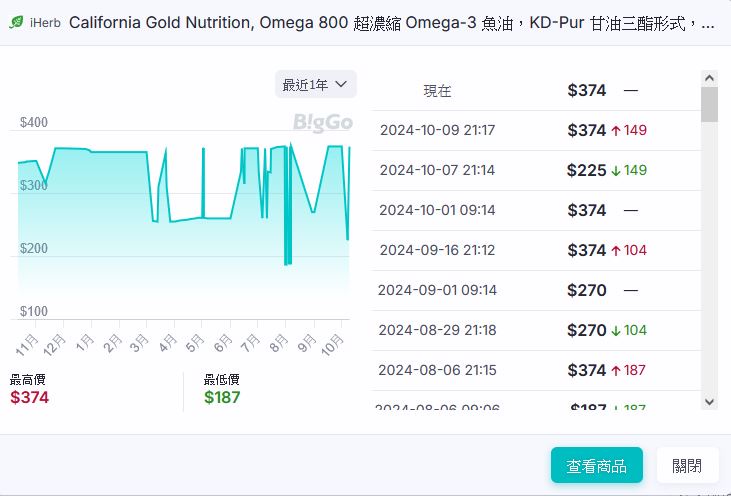Viewport: 731px width, 496px height.
Task: Select the 2024-09-01 09:14 price entry
Action: (535, 290)
